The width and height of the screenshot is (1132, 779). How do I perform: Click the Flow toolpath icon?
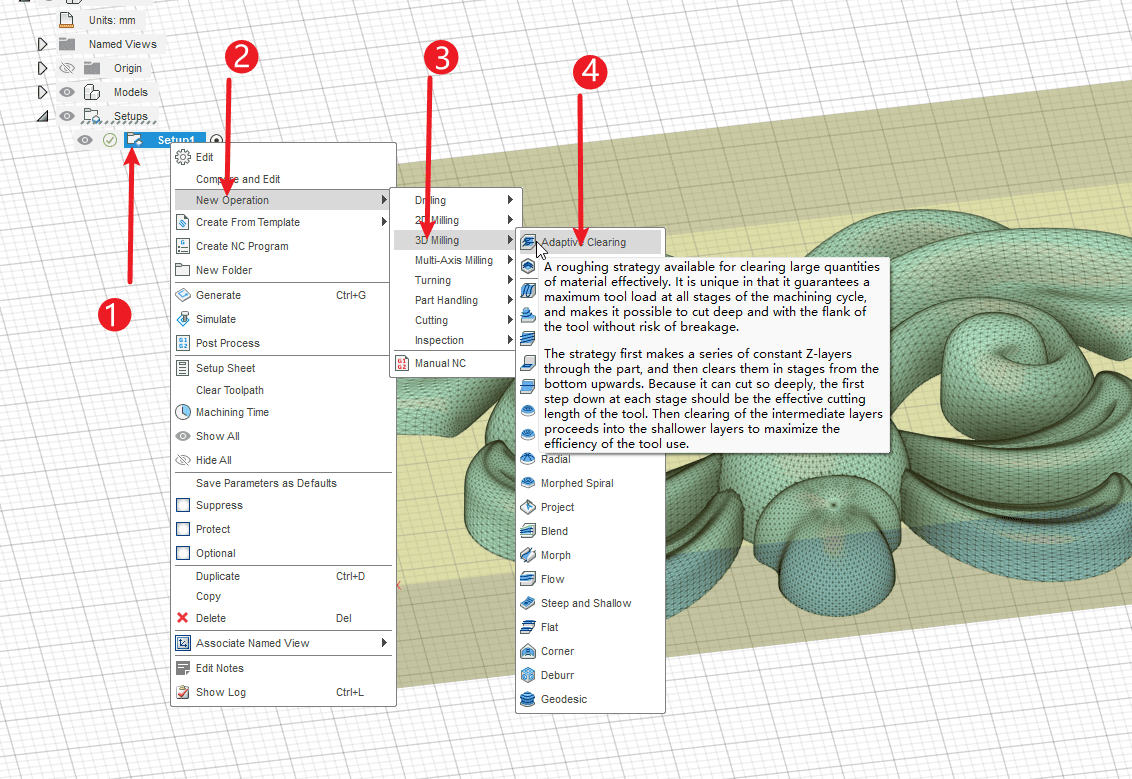pos(528,579)
